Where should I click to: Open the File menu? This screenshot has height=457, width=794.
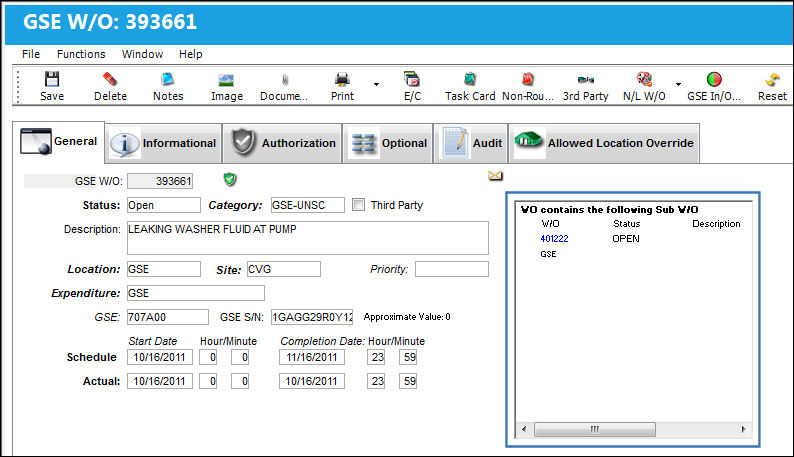pyautogui.click(x=31, y=54)
